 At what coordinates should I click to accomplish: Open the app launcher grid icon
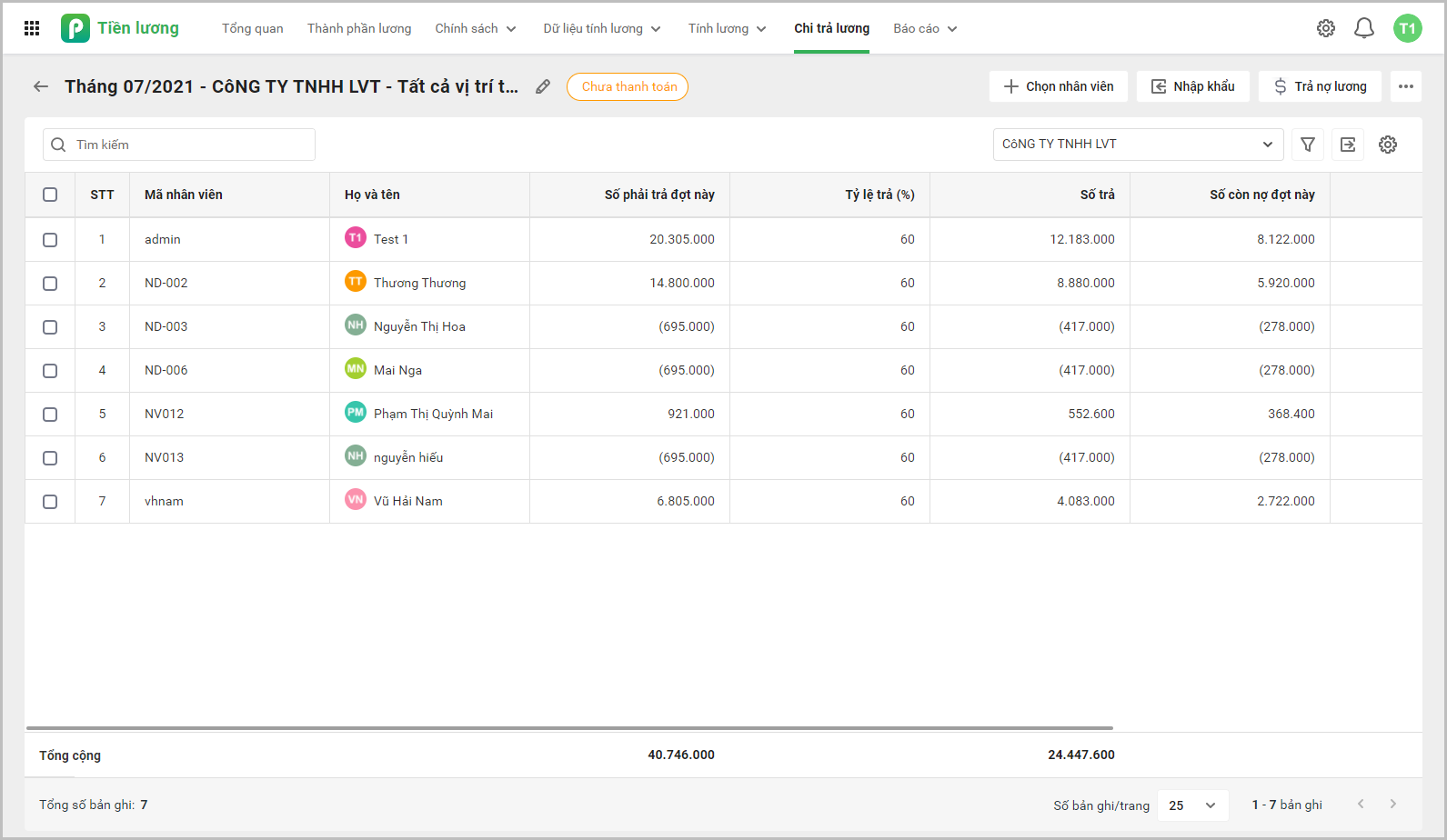coord(32,28)
